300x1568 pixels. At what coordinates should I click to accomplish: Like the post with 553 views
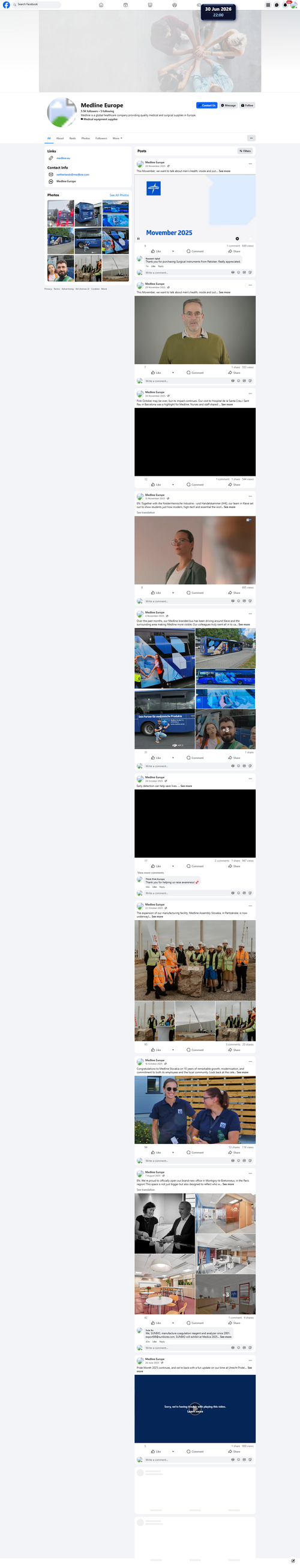157,373
